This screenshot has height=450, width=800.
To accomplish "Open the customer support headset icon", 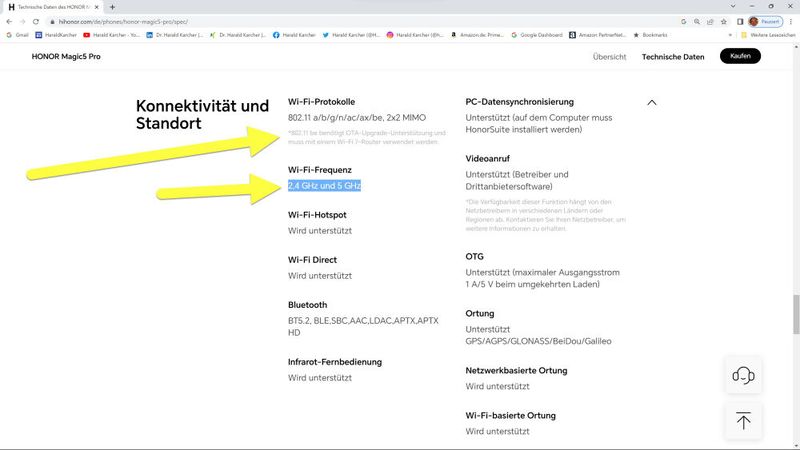I will coord(743,375).
